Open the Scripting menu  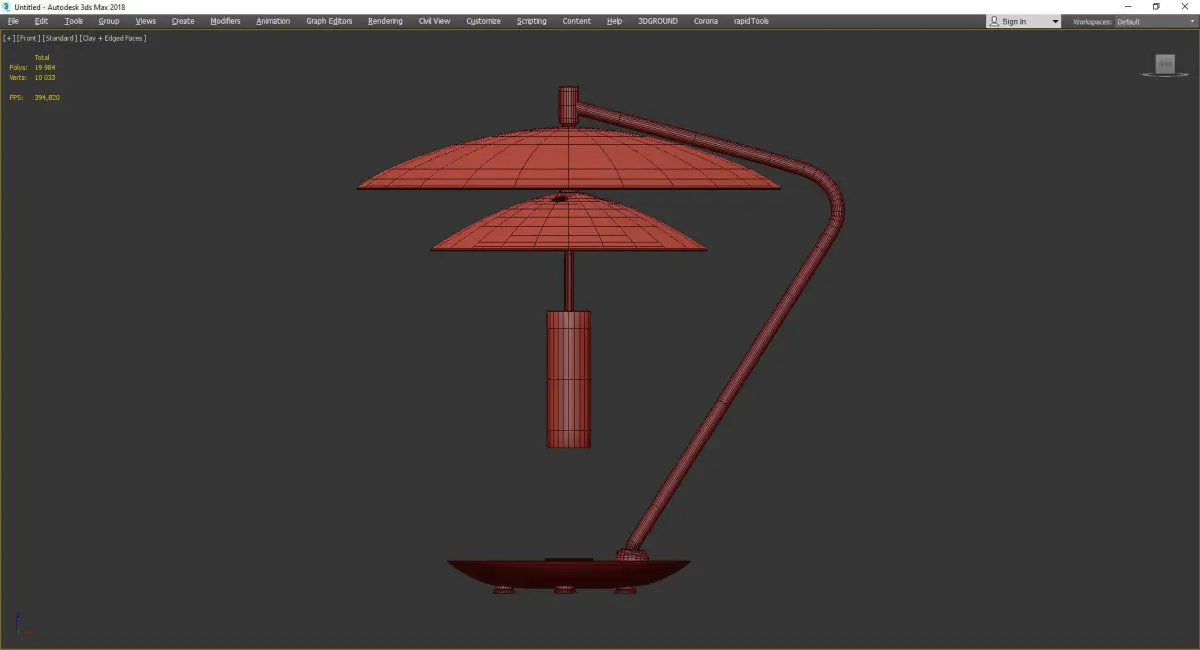(x=532, y=21)
